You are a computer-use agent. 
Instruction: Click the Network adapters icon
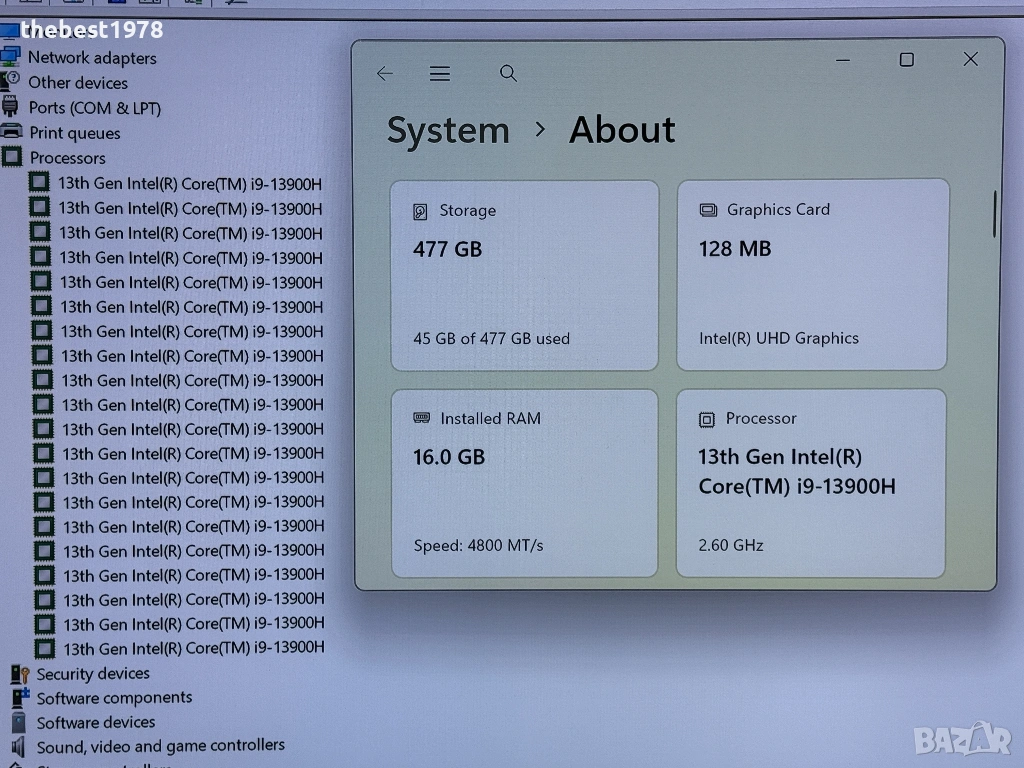(11, 57)
